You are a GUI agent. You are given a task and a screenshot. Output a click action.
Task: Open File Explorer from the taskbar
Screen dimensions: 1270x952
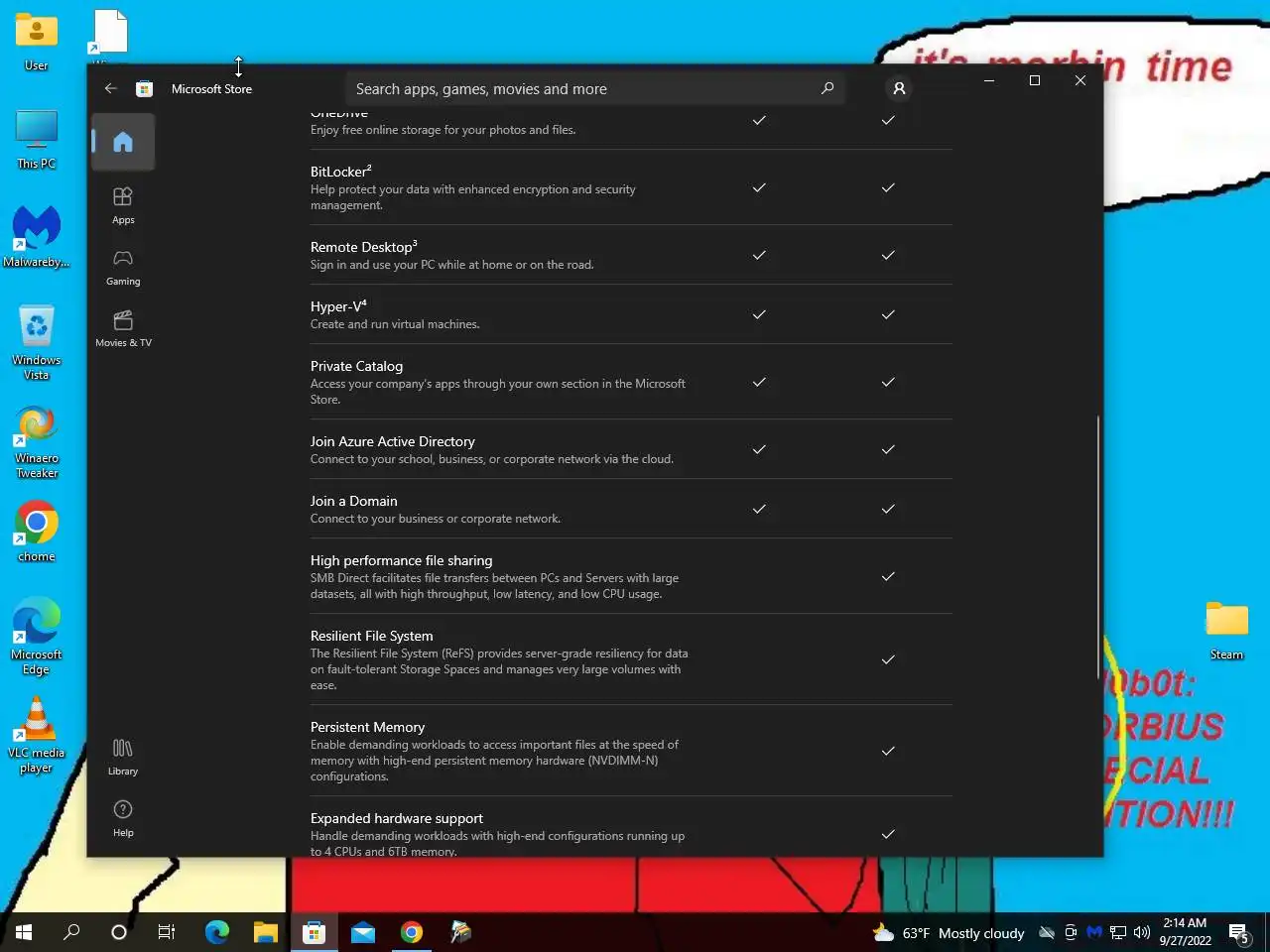(x=265, y=932)
